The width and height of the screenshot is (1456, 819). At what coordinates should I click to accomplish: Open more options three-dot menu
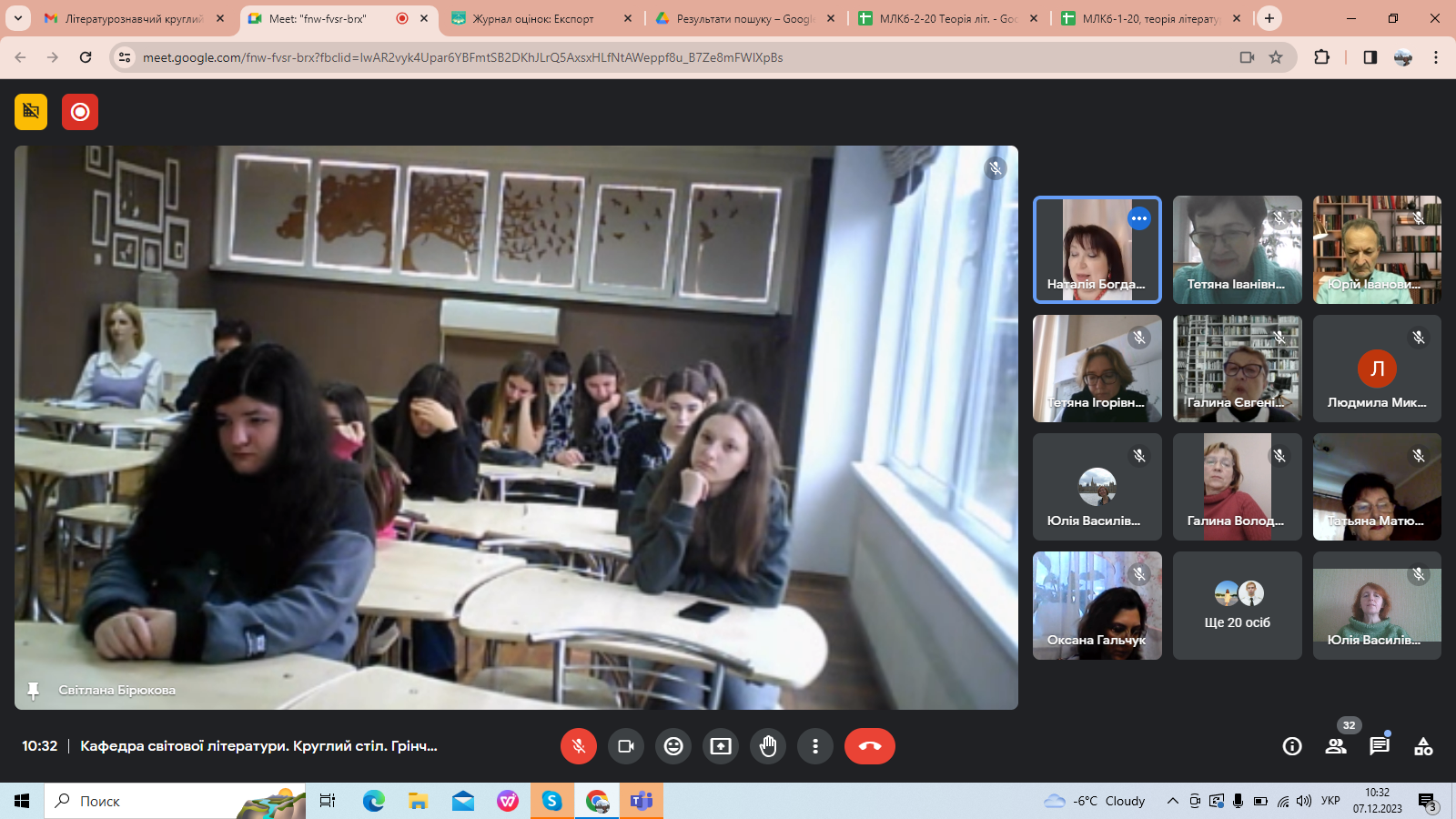815,746
